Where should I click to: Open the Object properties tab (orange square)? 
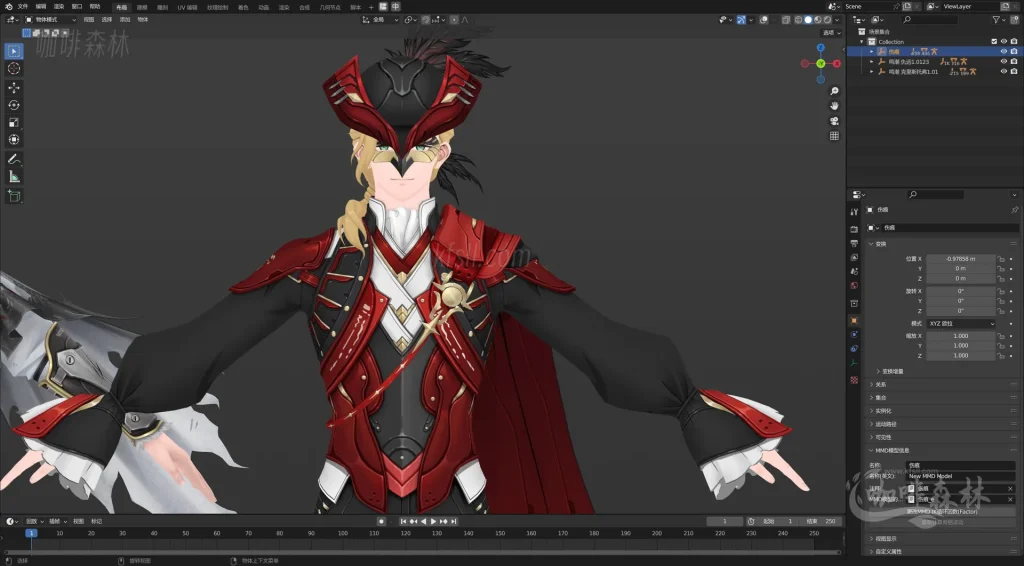tap(854, 321)
